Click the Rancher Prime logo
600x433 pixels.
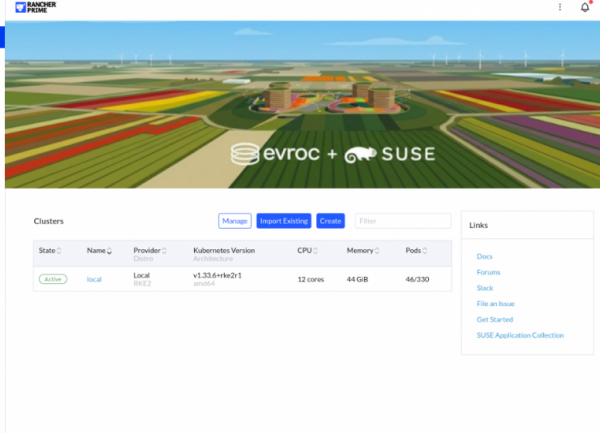[36, 7]
